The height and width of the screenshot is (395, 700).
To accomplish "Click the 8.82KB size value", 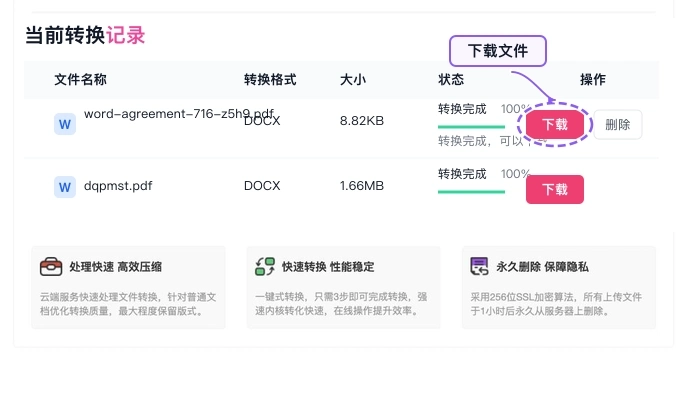I will tap(362, 121).
